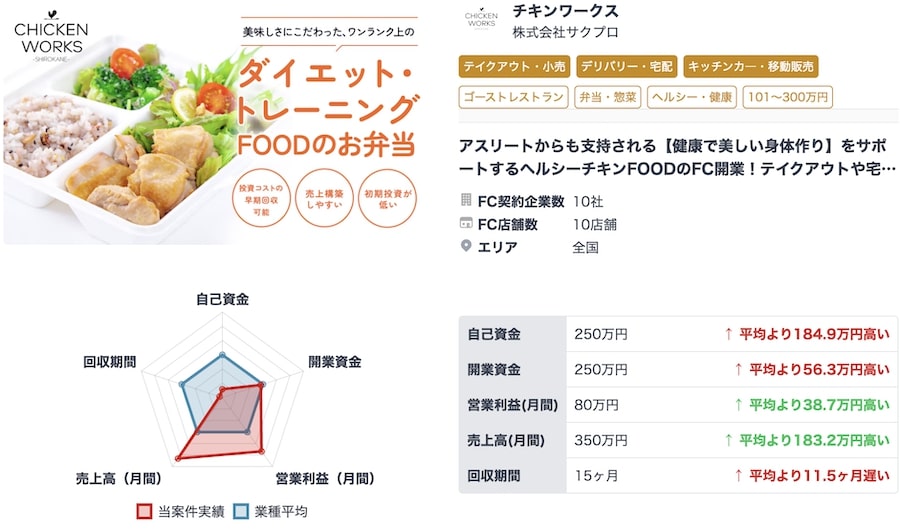The height and width of the screenshot is (530, 900).
Task: Choose the ゴーストレストラン tag
Action: pyautogui.click(x=514, y=97)
